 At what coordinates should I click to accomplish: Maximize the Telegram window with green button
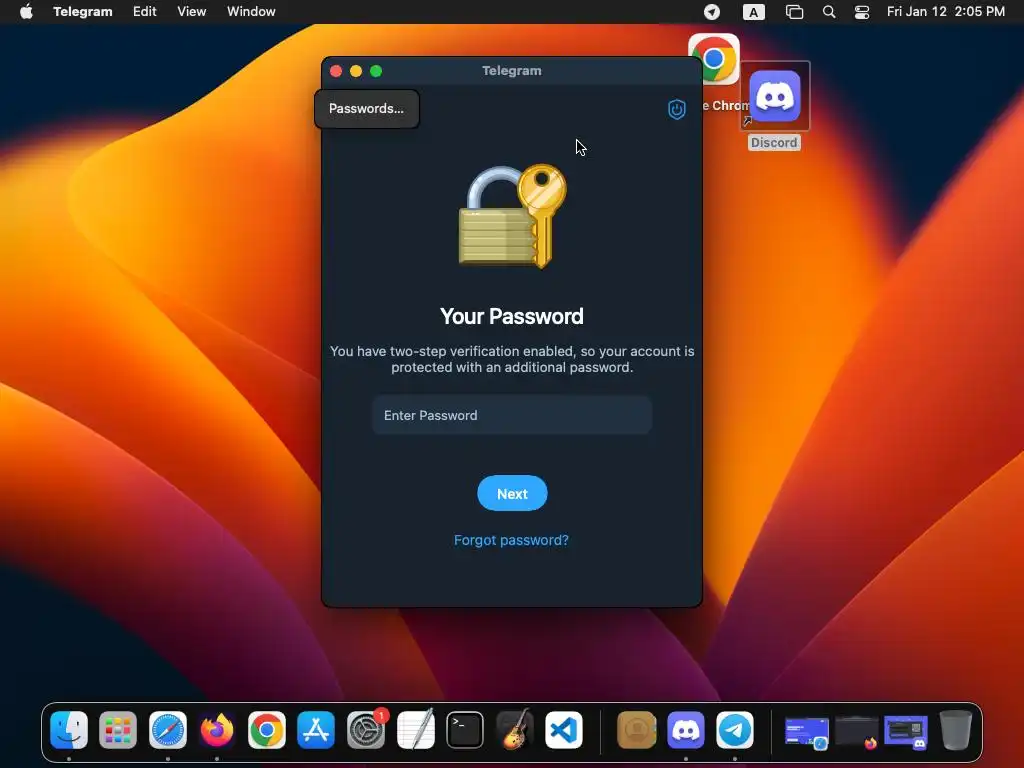point(376,71)
